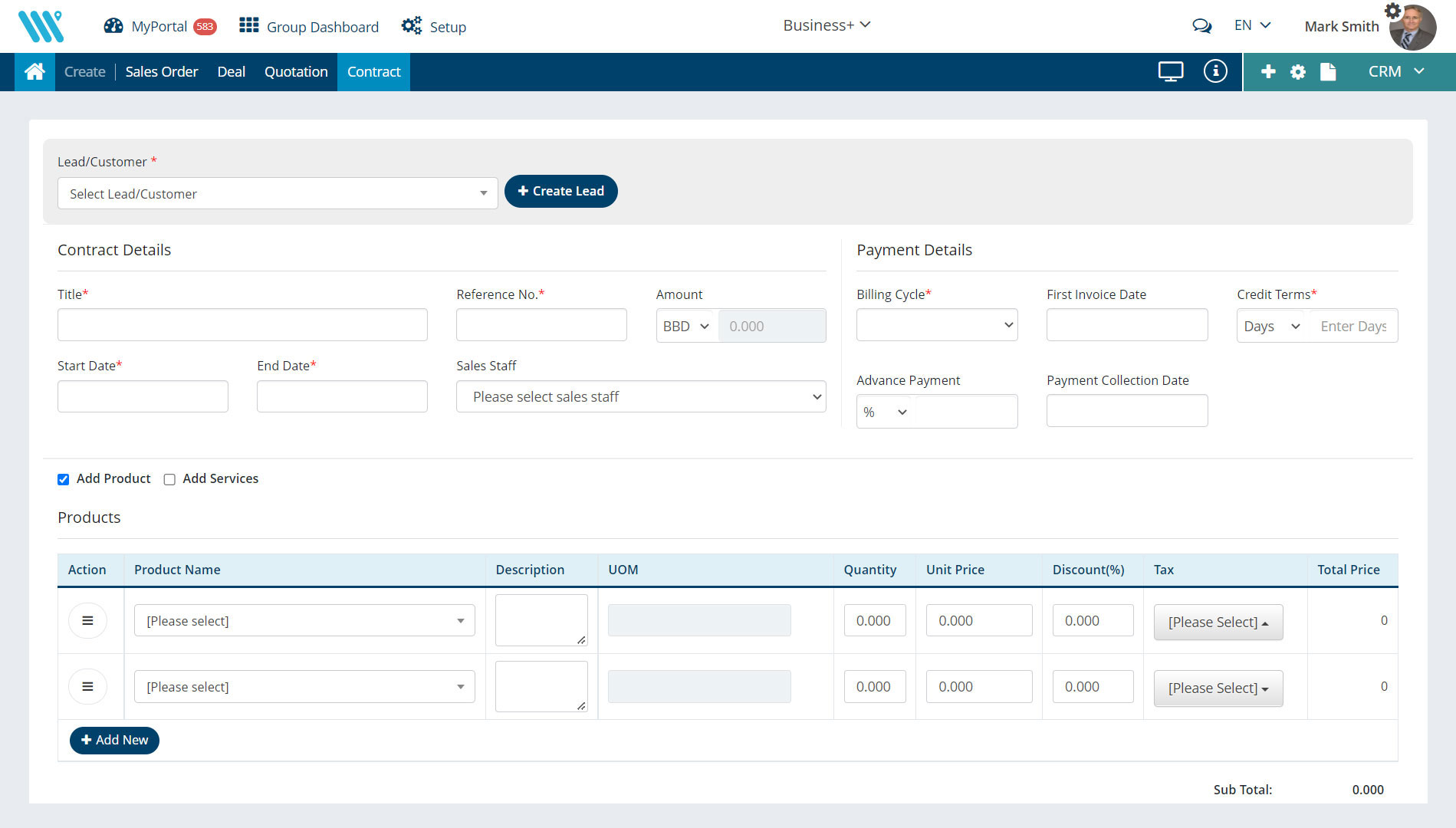This screenshot has width=1456, height=828.
Task: Uncheck the Add Product checkbox
Action: tap(64, 479)
